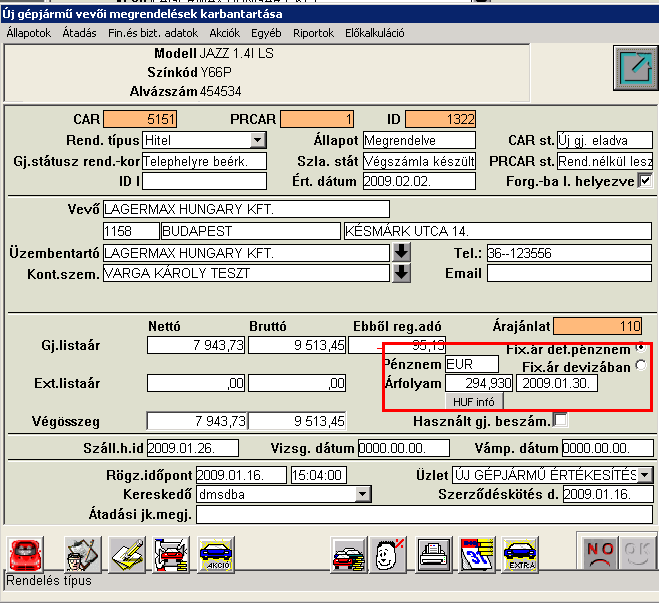Select the Fix.ár def.pénznem radio button
This screenshot has width=659, height=603.
click(641, 347)
